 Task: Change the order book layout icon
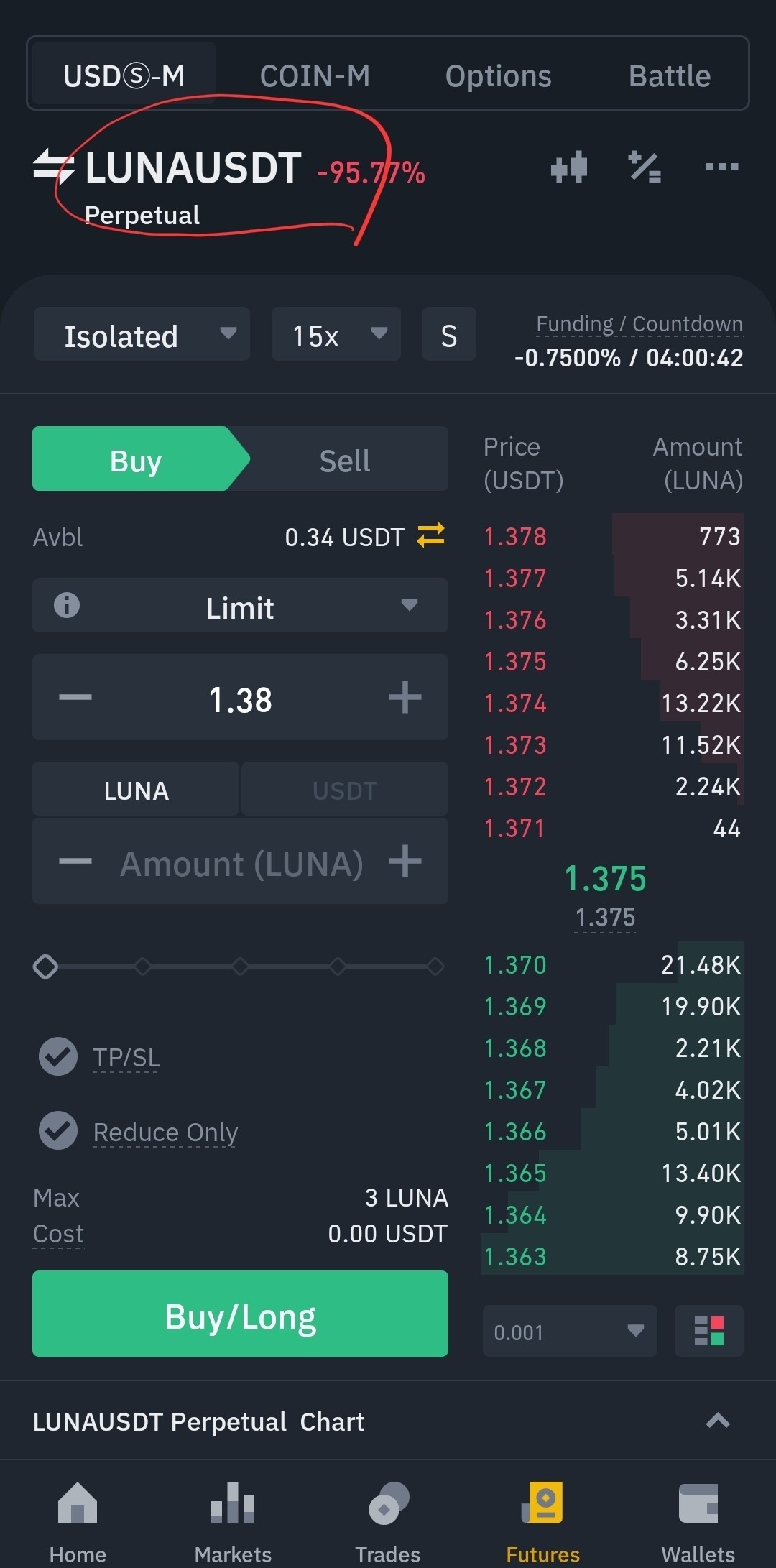tap(708, 1331)
